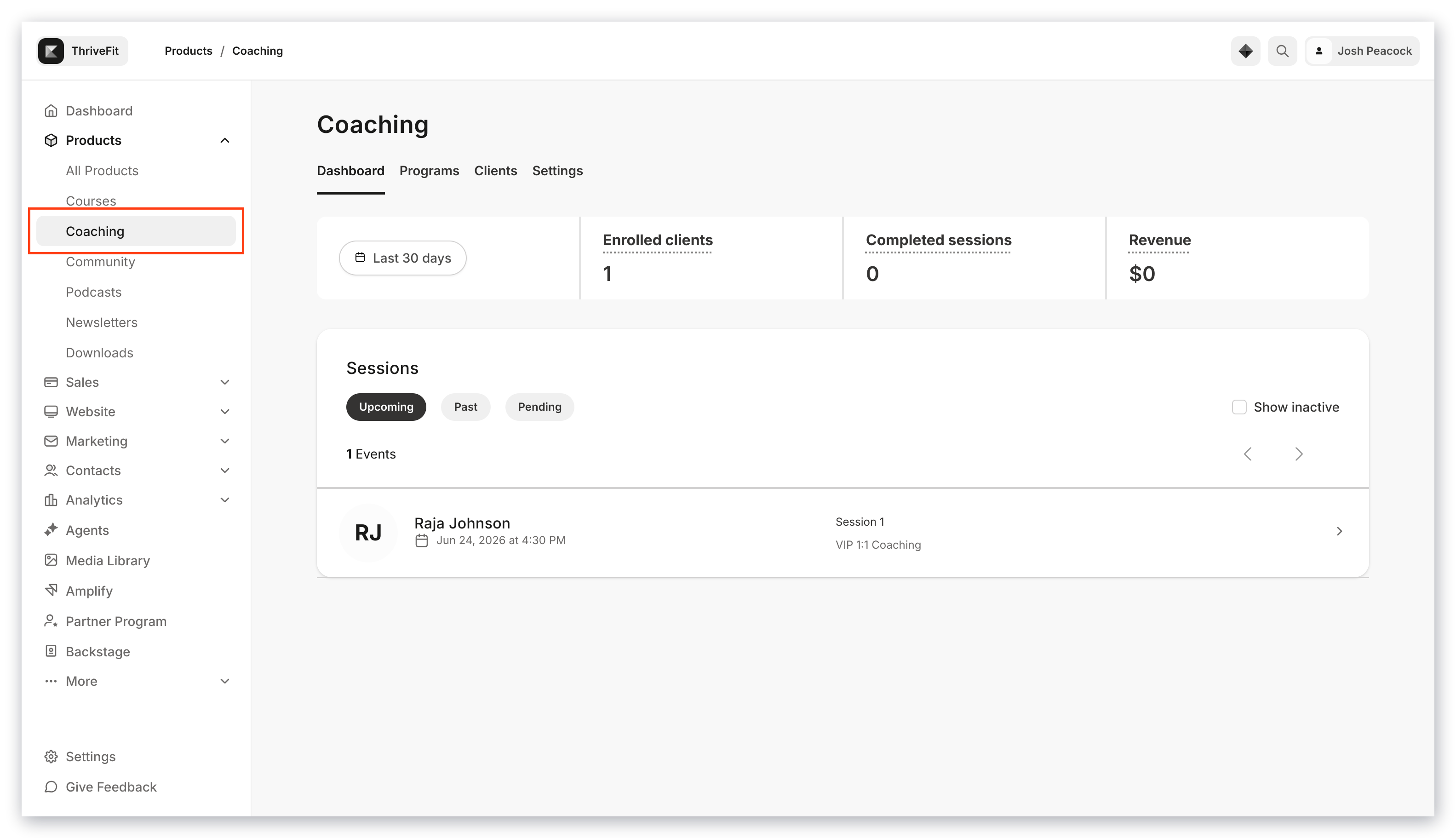
Task: Click the calendar icon in Last 30 days
Action: point(360,257)
